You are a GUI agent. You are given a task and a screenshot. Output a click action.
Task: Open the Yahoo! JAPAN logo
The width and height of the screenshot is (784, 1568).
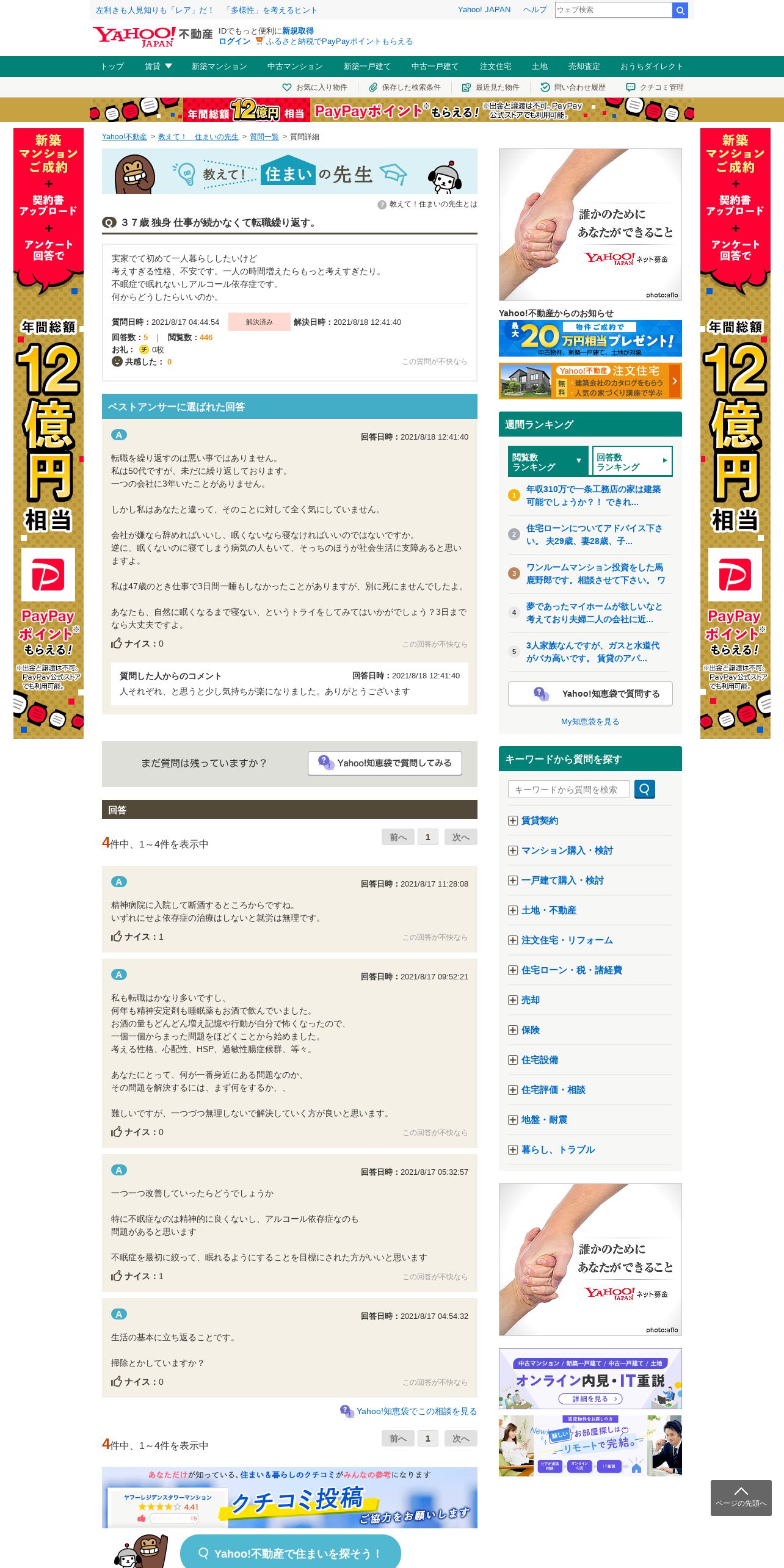pos(134,36)
